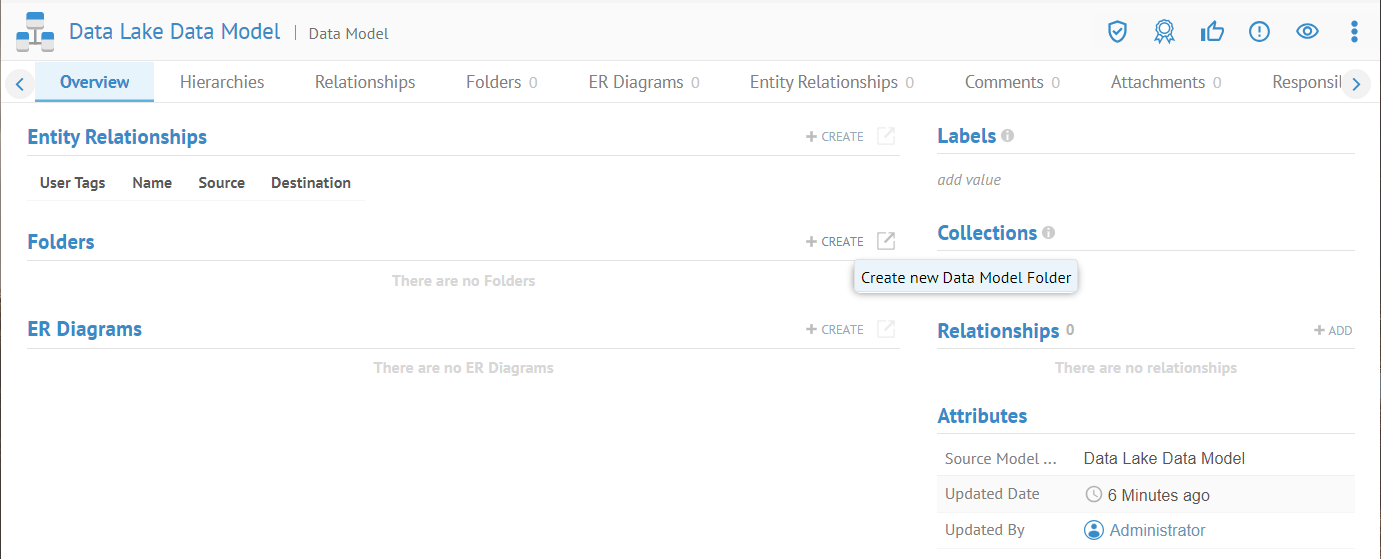1381x559 pixels.
Task: Create a new Entity Relationship
Action: click(x=835, y=137)
